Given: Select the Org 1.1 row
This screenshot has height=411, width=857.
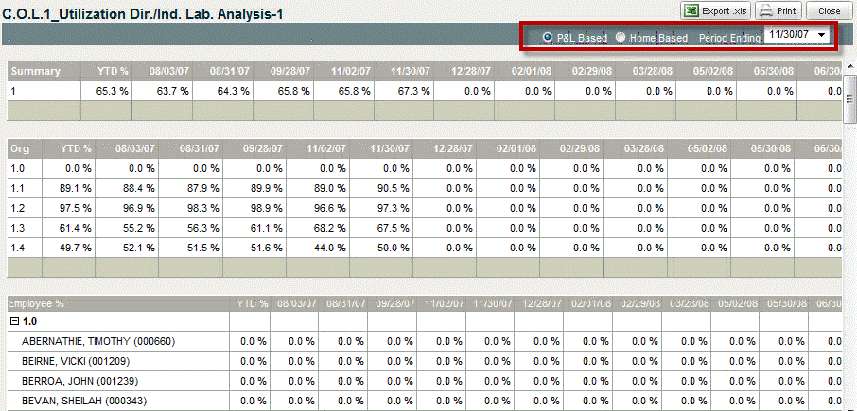Looking at the screenshot, I should pyautogui.click(x=16, y=189).
